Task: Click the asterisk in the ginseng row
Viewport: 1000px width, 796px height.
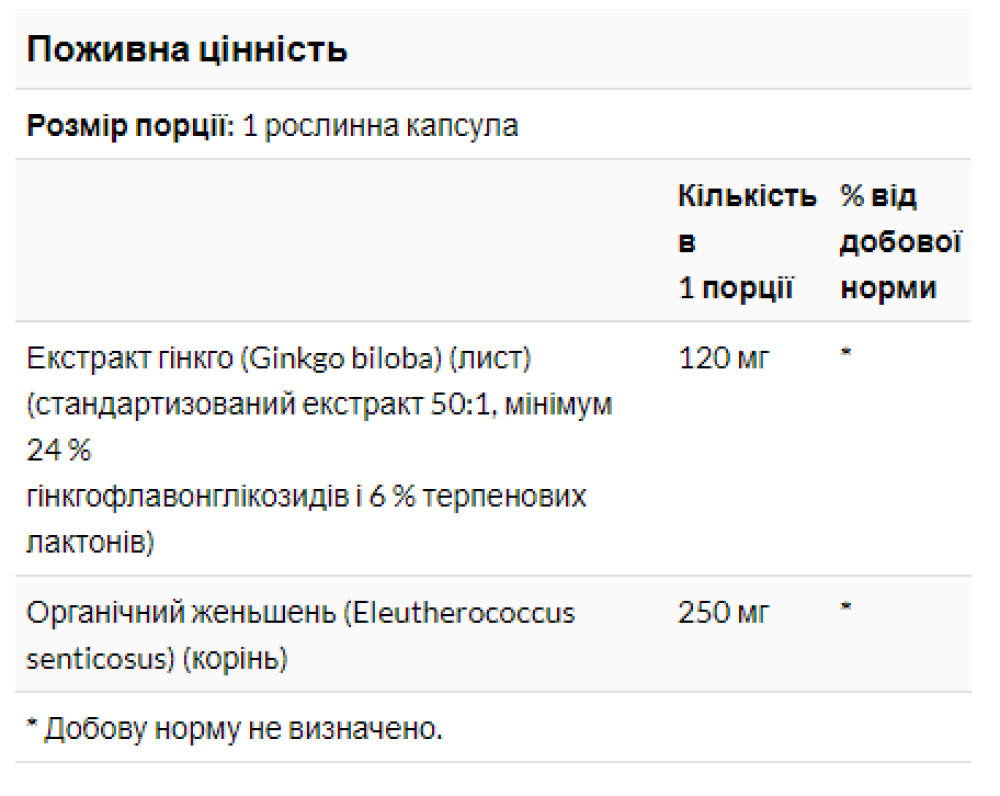Action: [846, 609]
